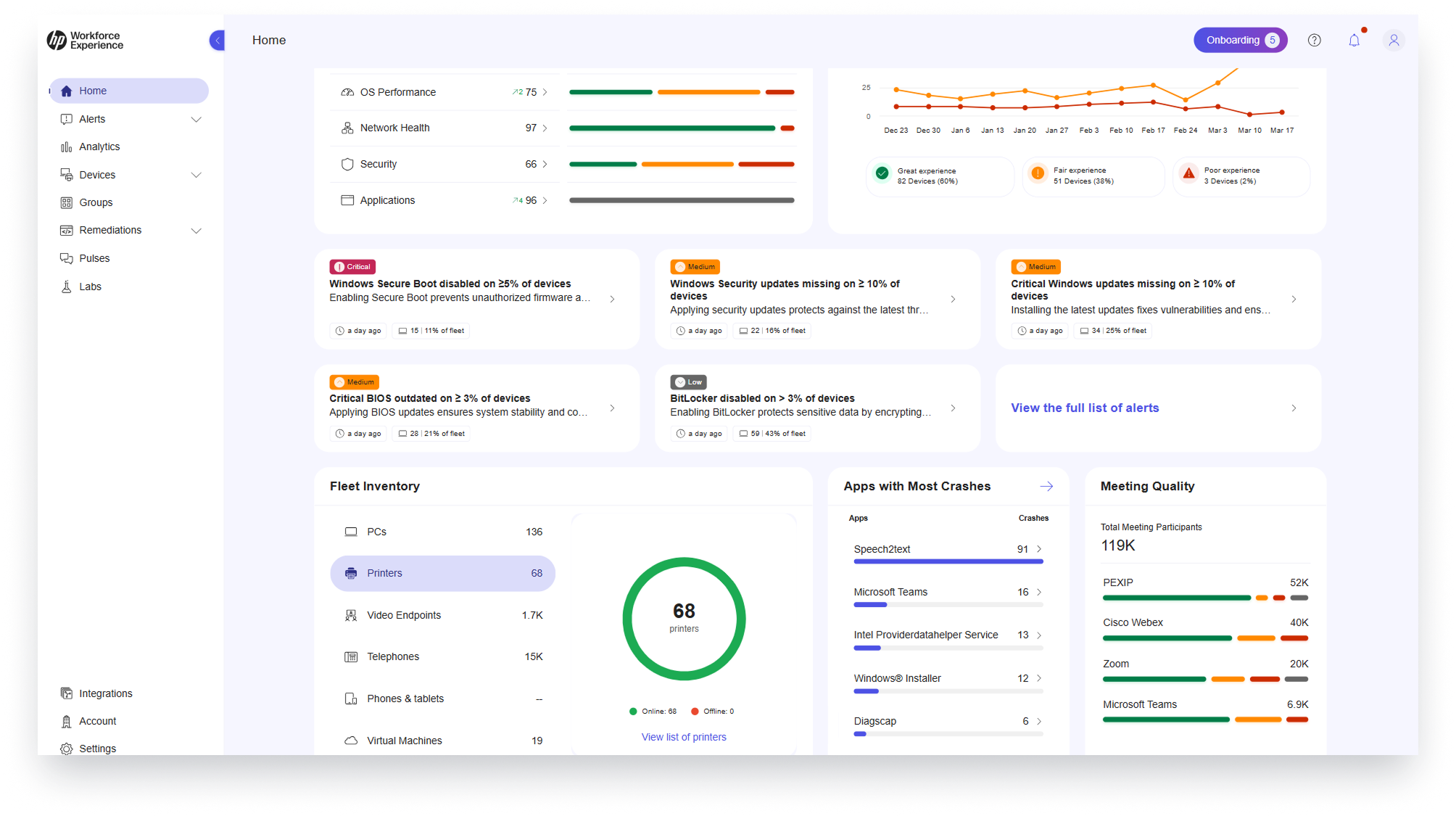1456x816 pixels.
Task: Click the Labs flask icon
Action: [x=67, y=287]
